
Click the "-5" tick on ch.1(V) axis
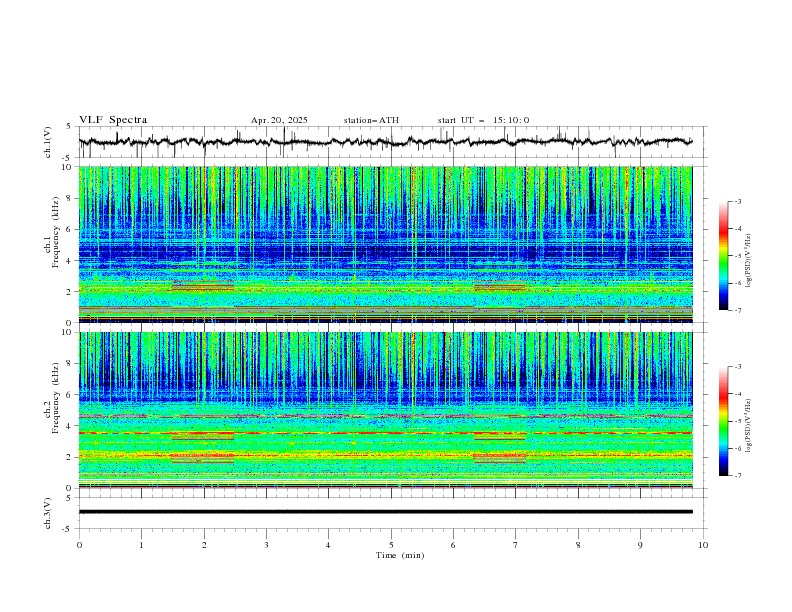(x=68, y=158)
